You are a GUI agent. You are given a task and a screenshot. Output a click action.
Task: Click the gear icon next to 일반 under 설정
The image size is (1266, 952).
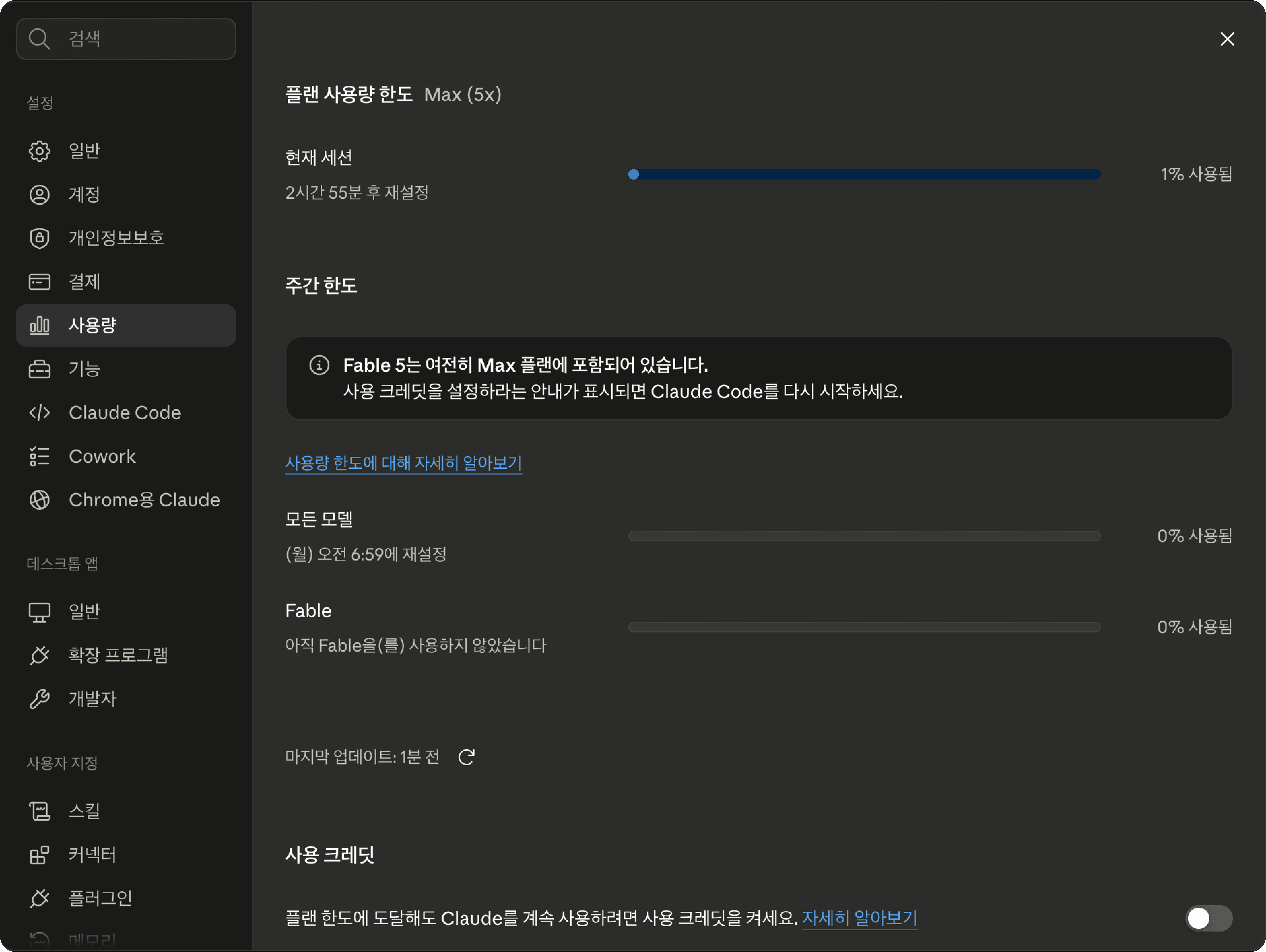(x=40, y=151)
